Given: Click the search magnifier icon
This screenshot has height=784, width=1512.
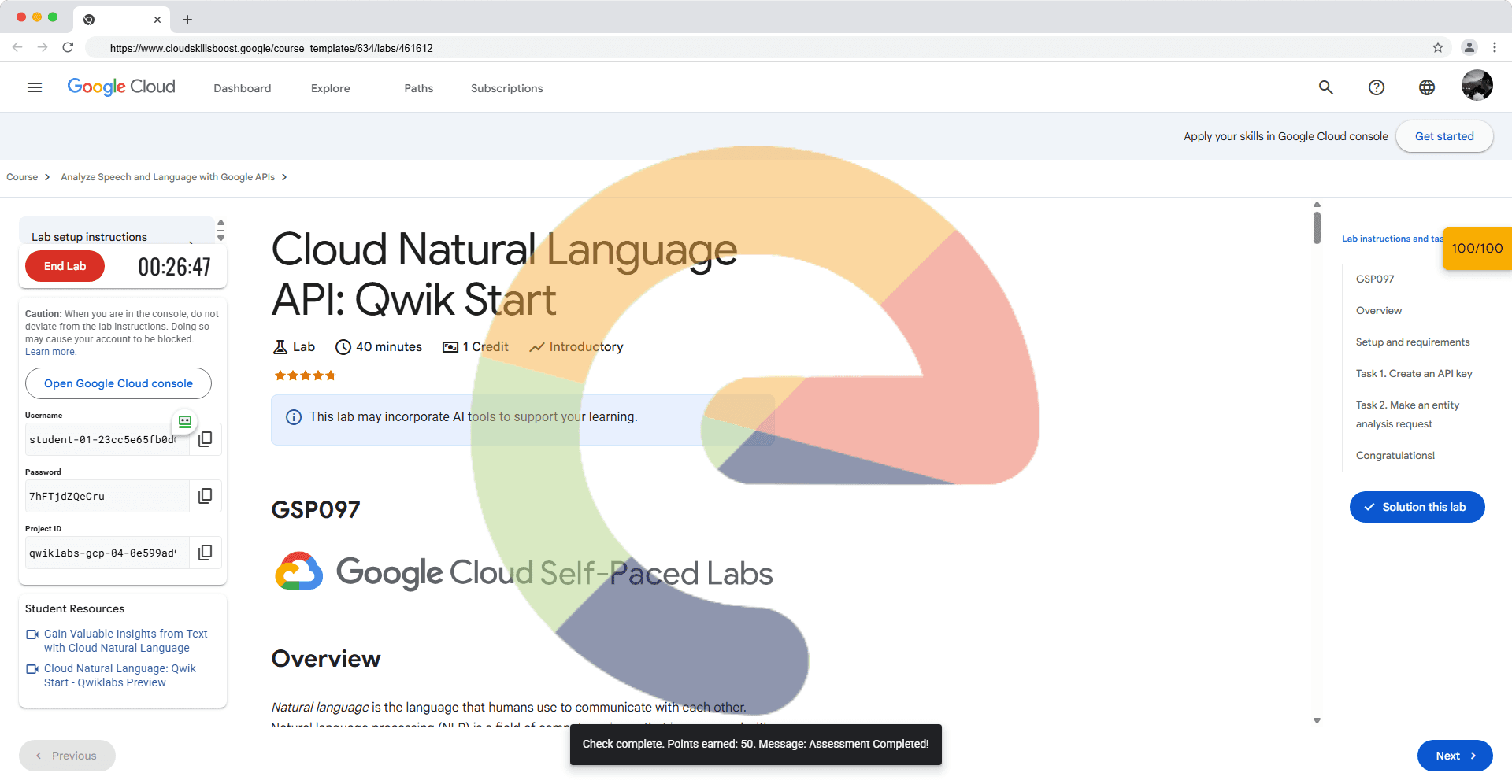Looking at the screenshot, I should pyautogui.click(x=1326, y=87).
